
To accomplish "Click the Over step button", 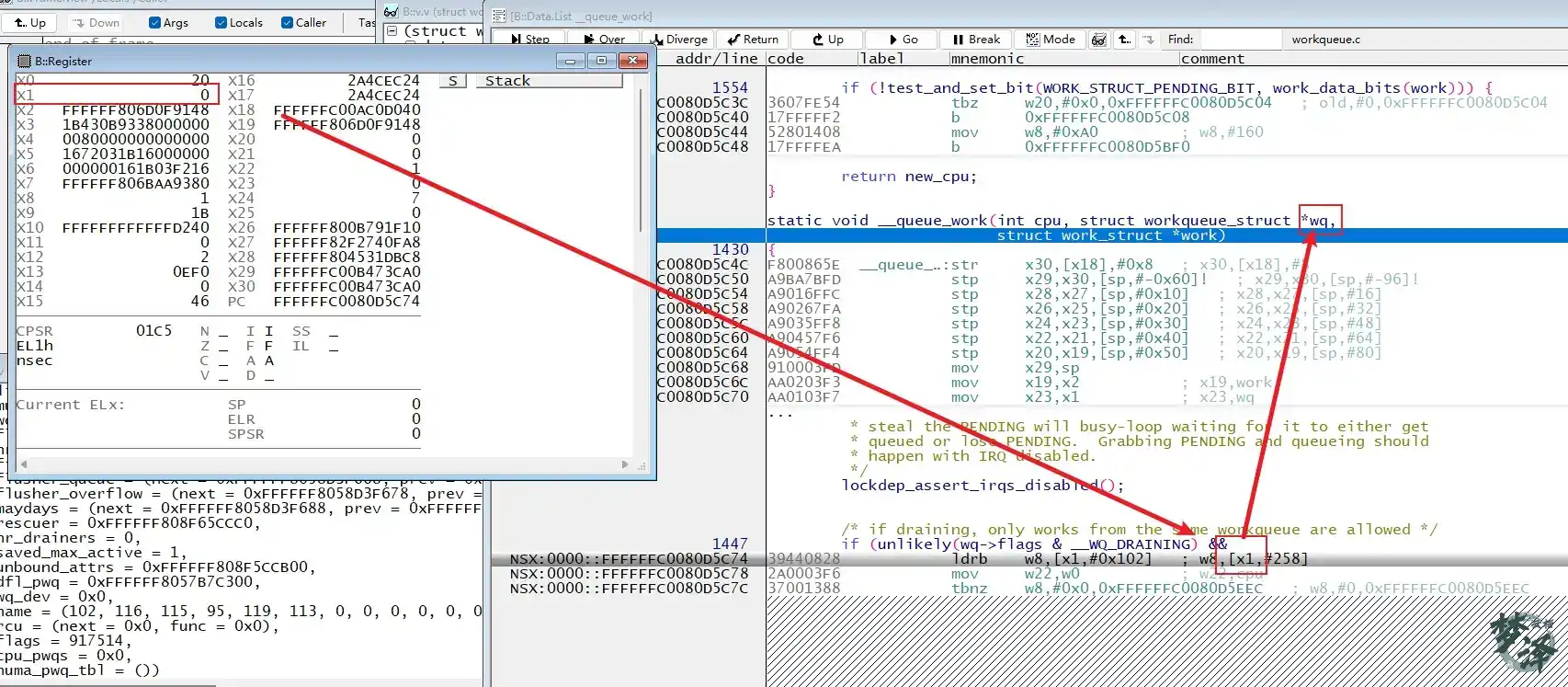I will (x=604, y=40).
